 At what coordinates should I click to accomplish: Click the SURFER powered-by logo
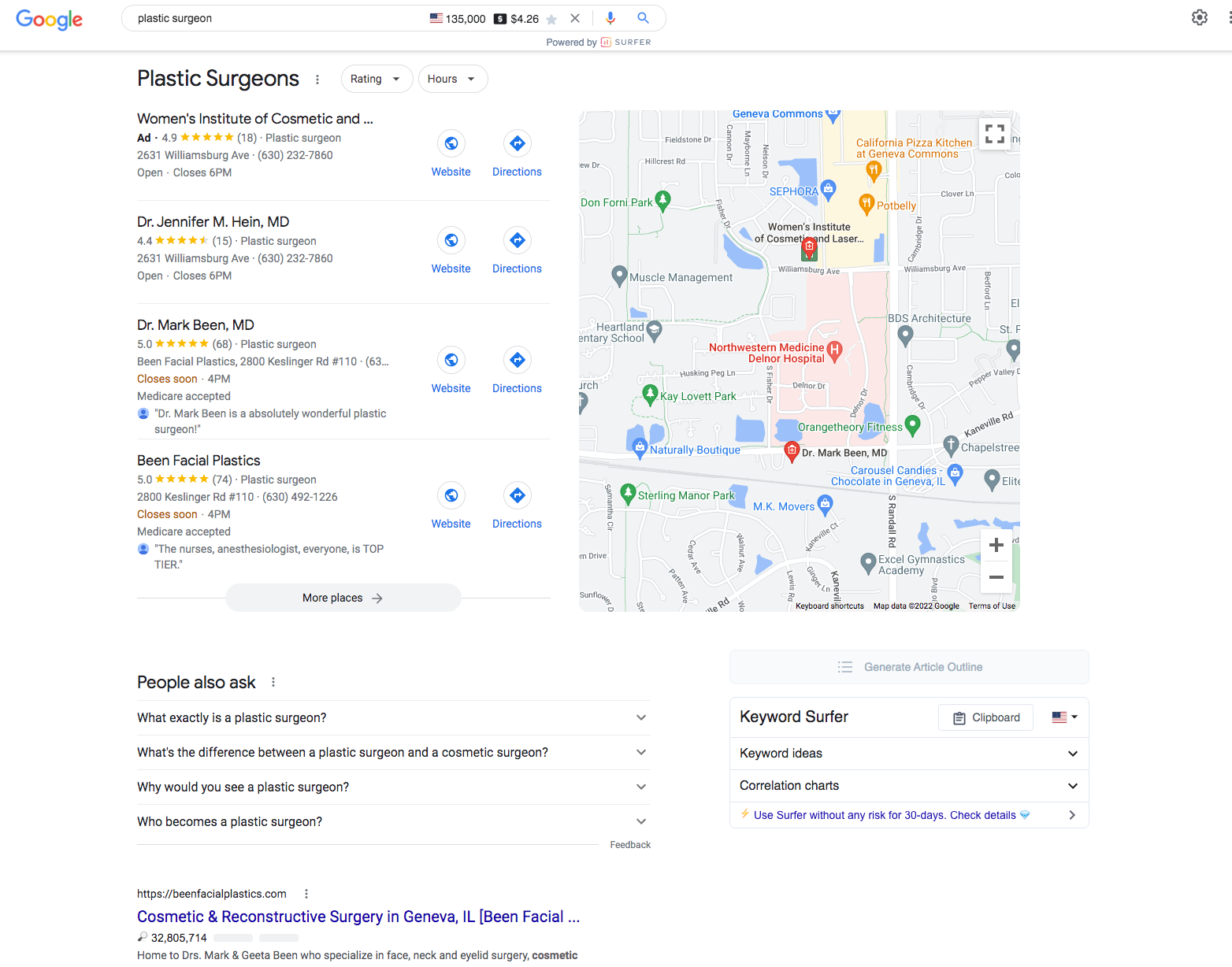(x=626, y=43)
